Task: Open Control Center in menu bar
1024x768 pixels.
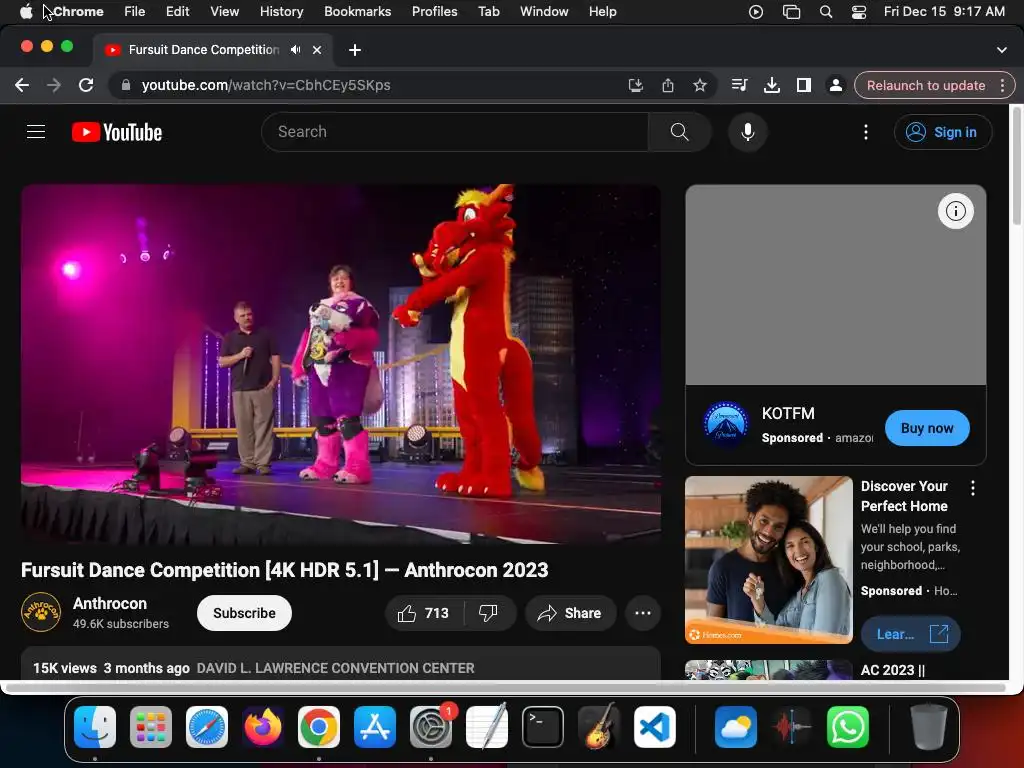Action: (x=859, y=12)
